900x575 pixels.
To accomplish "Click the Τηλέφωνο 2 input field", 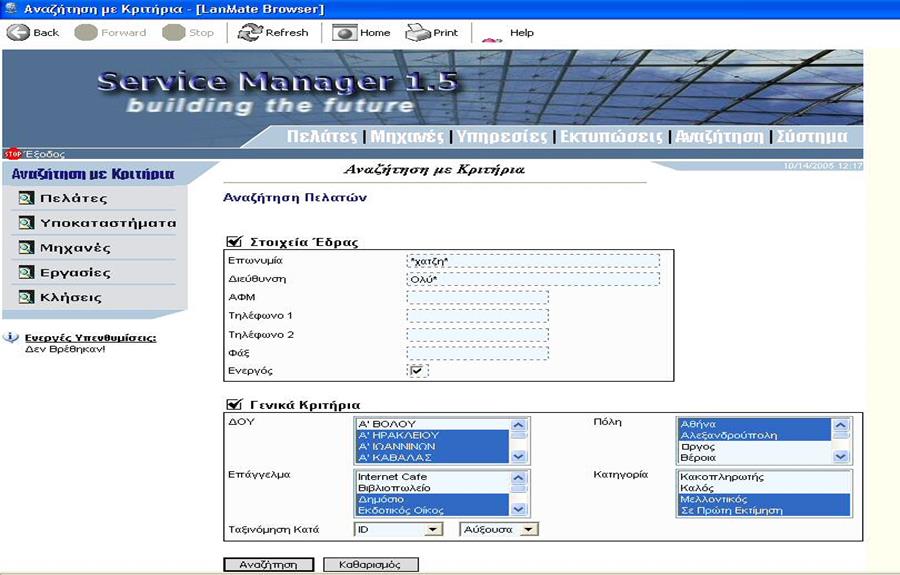I will [478, 335].
